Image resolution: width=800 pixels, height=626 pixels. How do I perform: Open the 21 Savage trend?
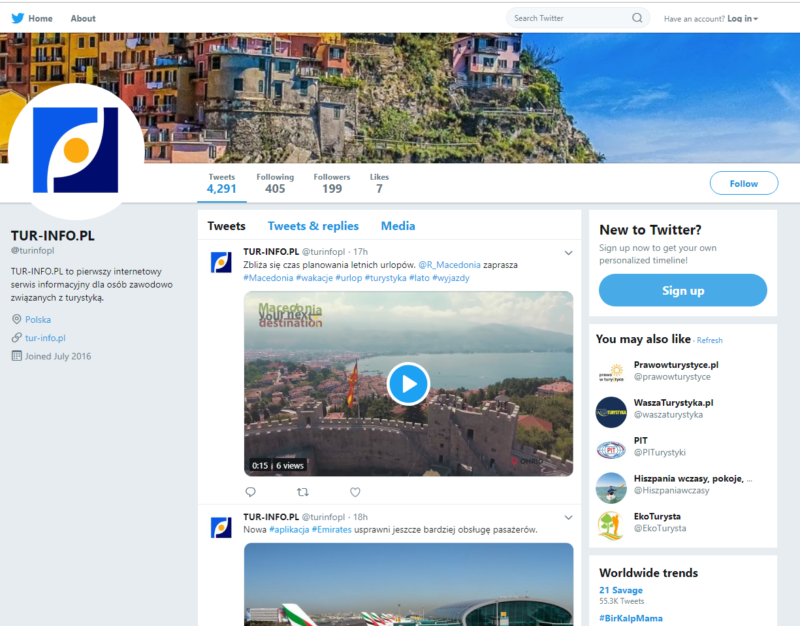tap(621, 590)
